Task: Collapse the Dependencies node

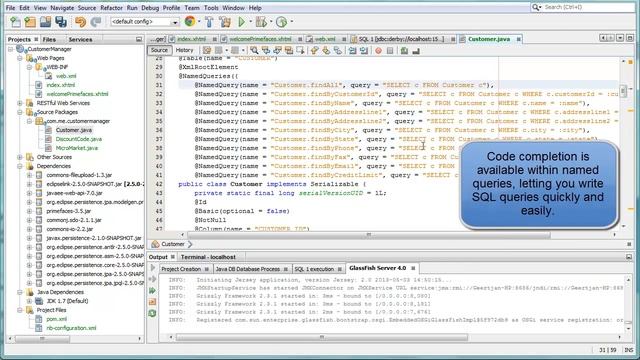Action: click(x=20, y=166)
